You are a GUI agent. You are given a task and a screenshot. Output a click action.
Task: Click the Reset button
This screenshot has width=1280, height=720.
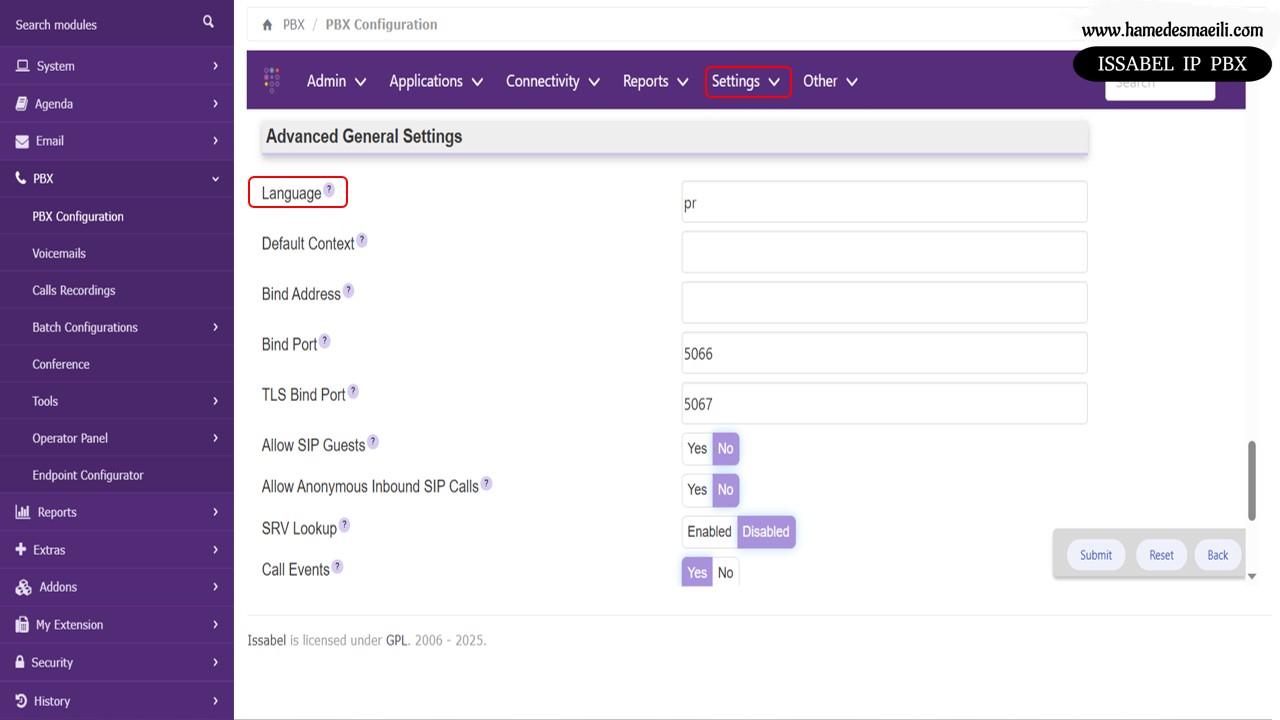[x=1161, y=555]
